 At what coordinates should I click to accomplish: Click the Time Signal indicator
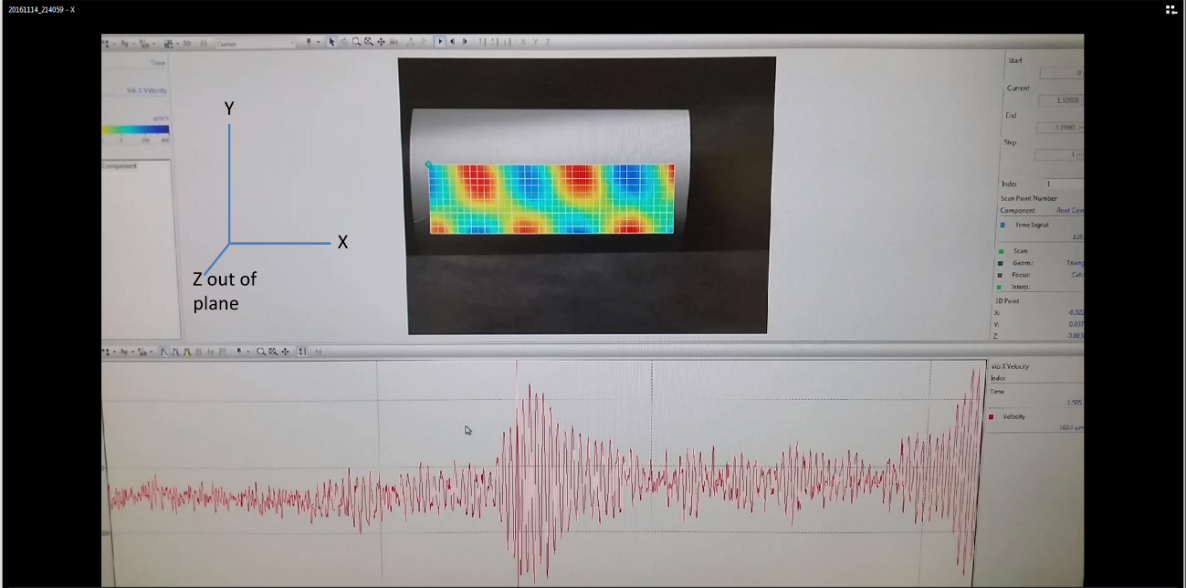tap(1002, 225)
